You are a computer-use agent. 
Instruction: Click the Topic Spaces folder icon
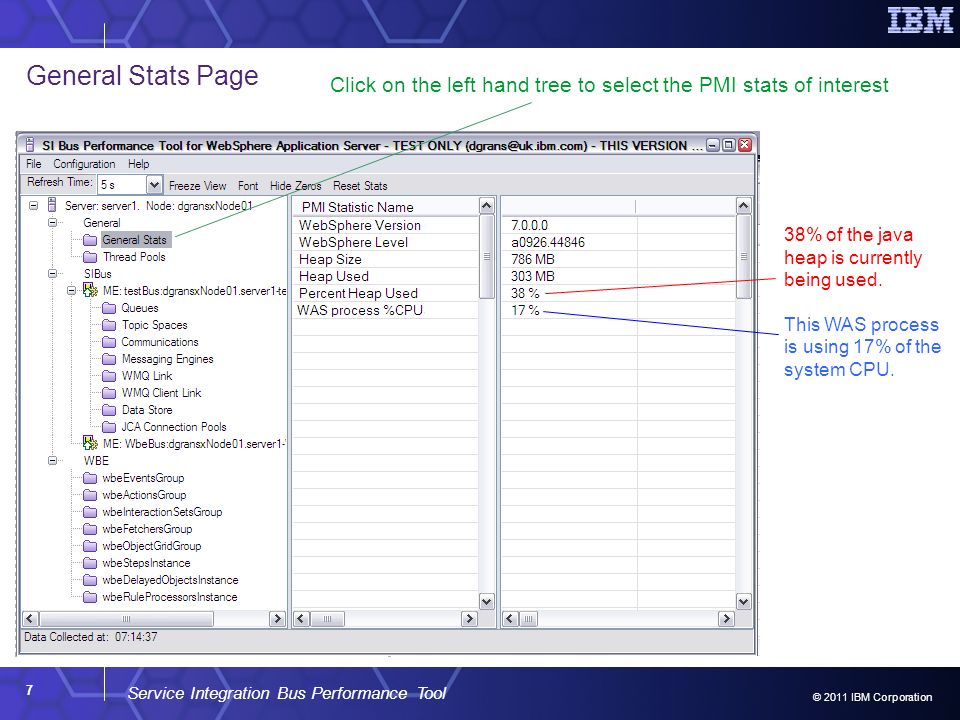click(x=109, y=325)
